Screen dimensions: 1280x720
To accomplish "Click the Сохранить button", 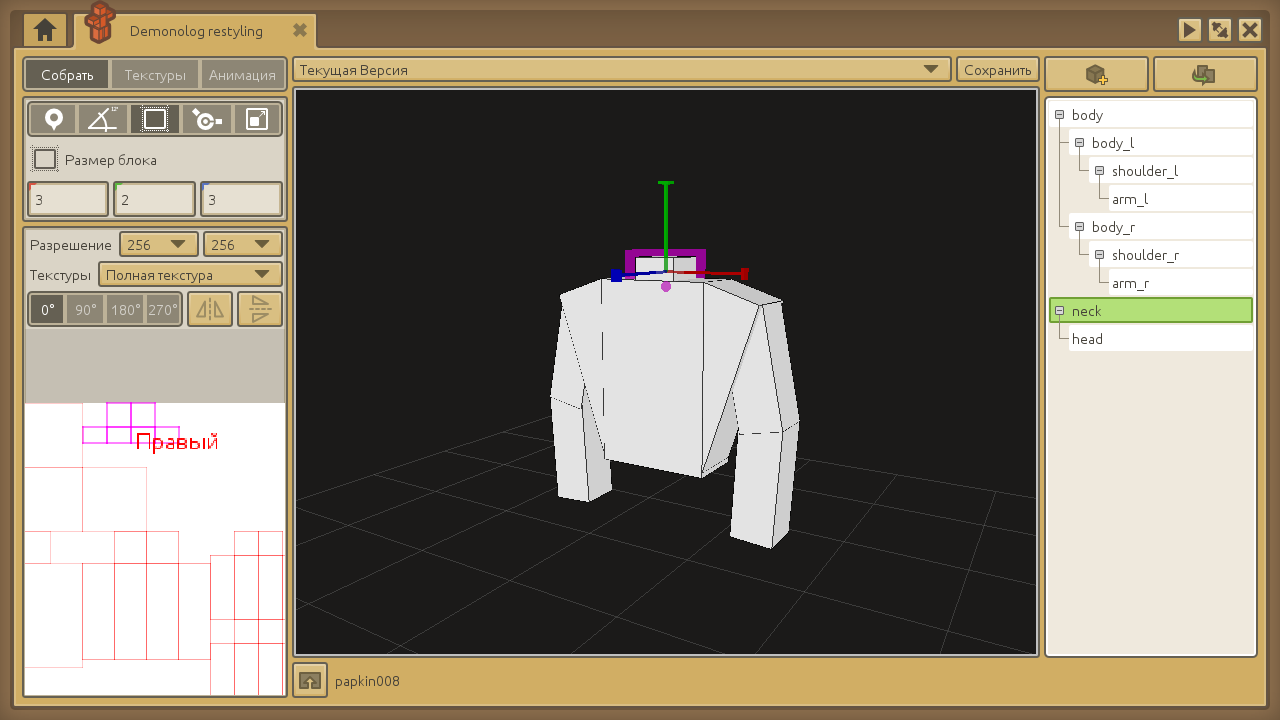I will pyautogui.click(x=997, y=70).
